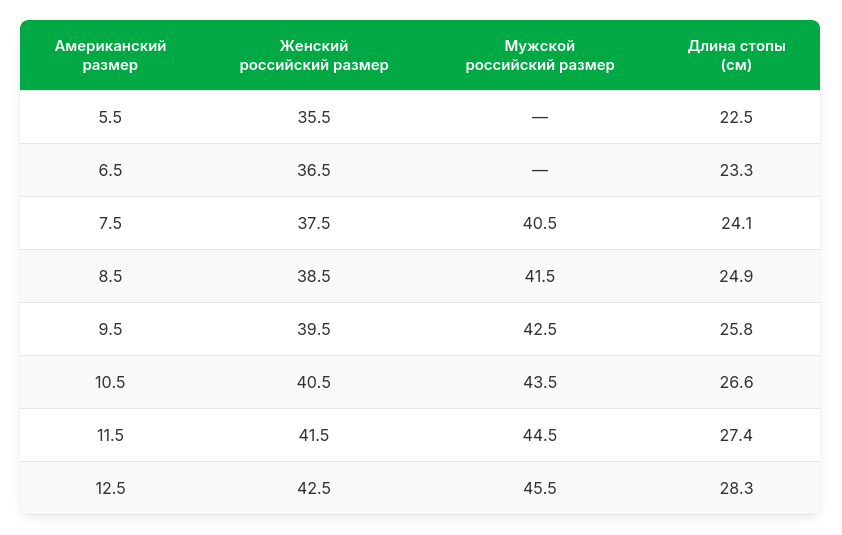
Task: Click American size 12.5 cell
Action: pos(110,488)
